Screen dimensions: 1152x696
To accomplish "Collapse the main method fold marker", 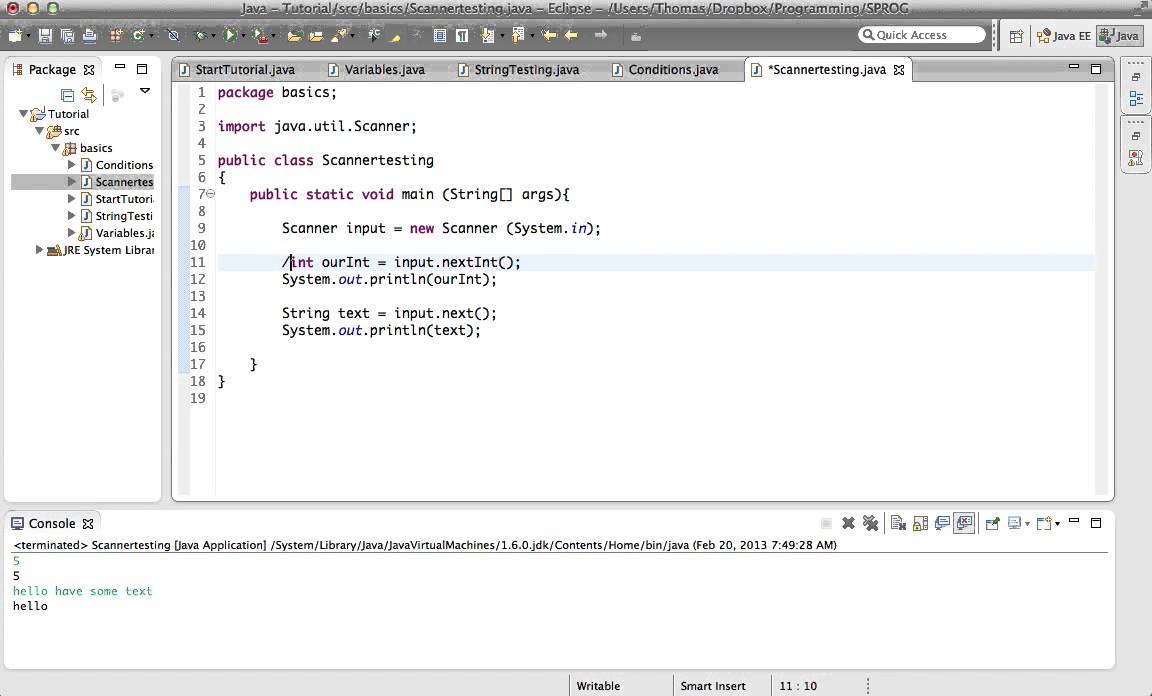I will 210,194.
